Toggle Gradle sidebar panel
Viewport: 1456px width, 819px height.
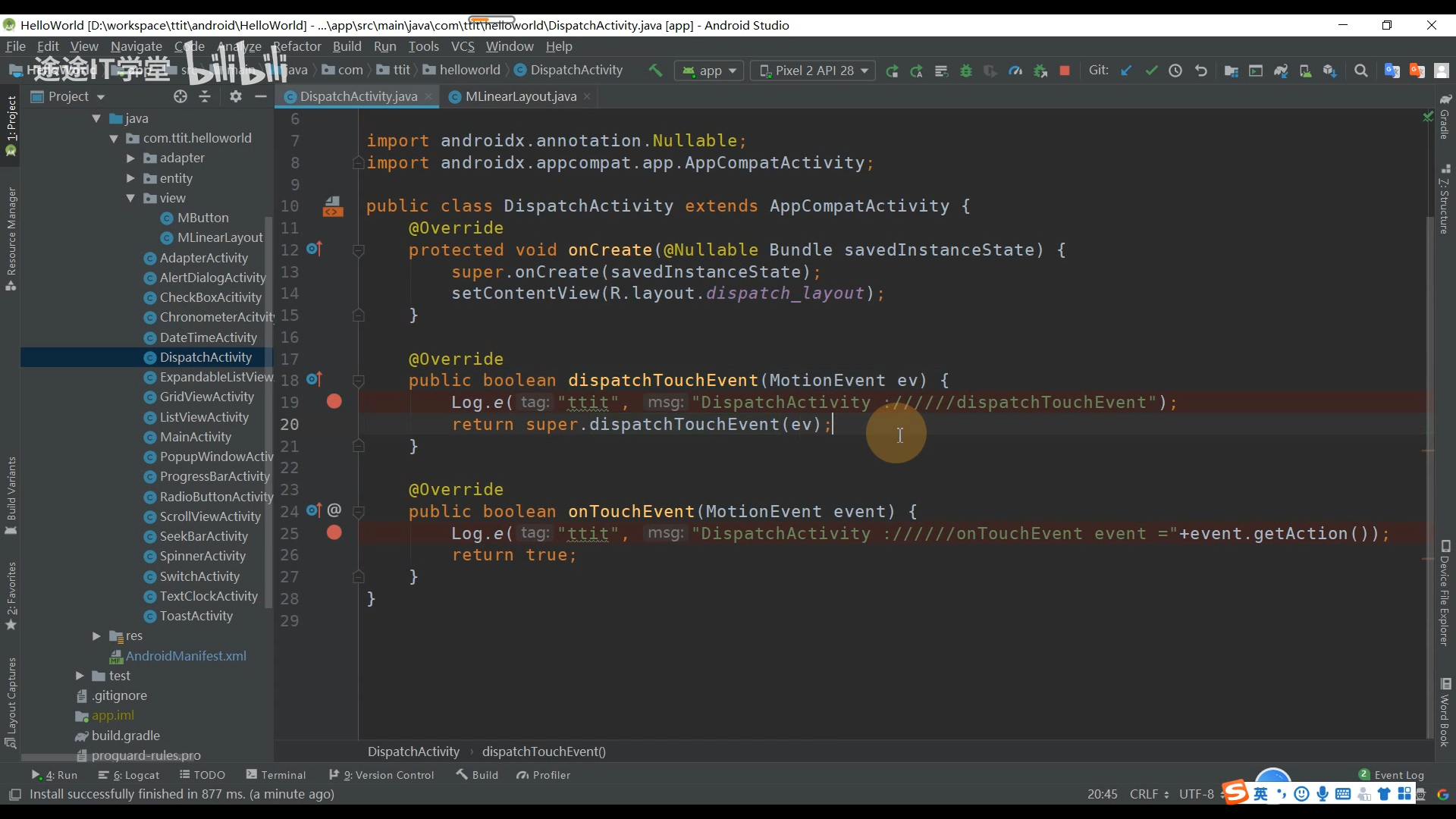coord(1445,116)
